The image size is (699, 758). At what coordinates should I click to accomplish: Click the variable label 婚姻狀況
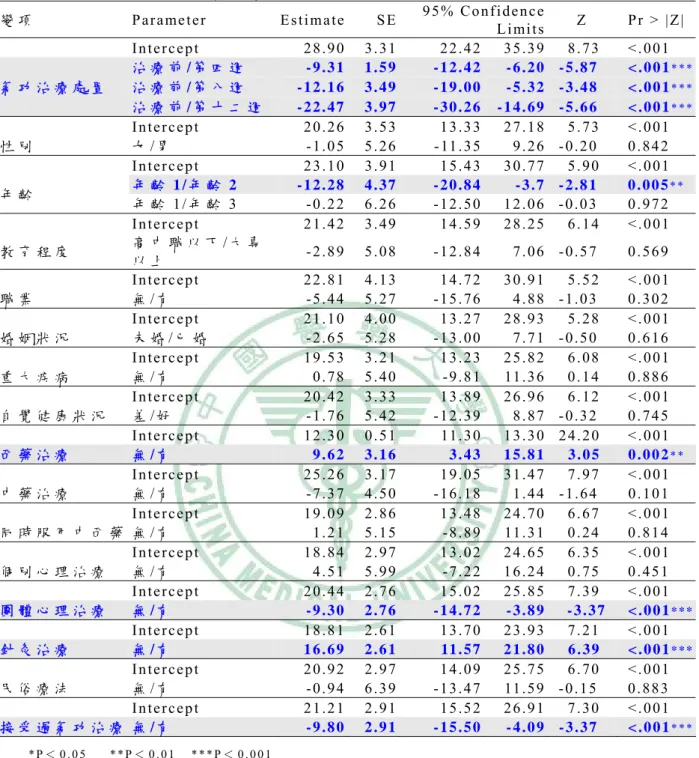point(34,338)
